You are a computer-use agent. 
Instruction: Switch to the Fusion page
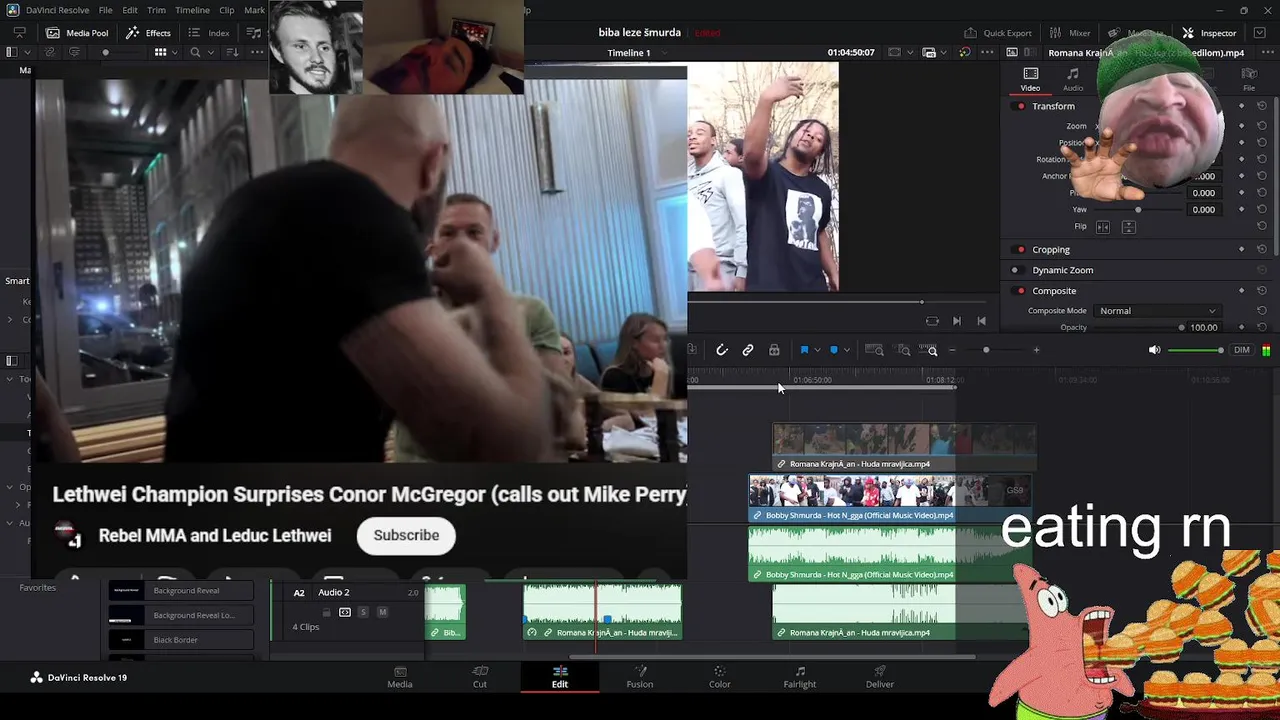[640, 677]
